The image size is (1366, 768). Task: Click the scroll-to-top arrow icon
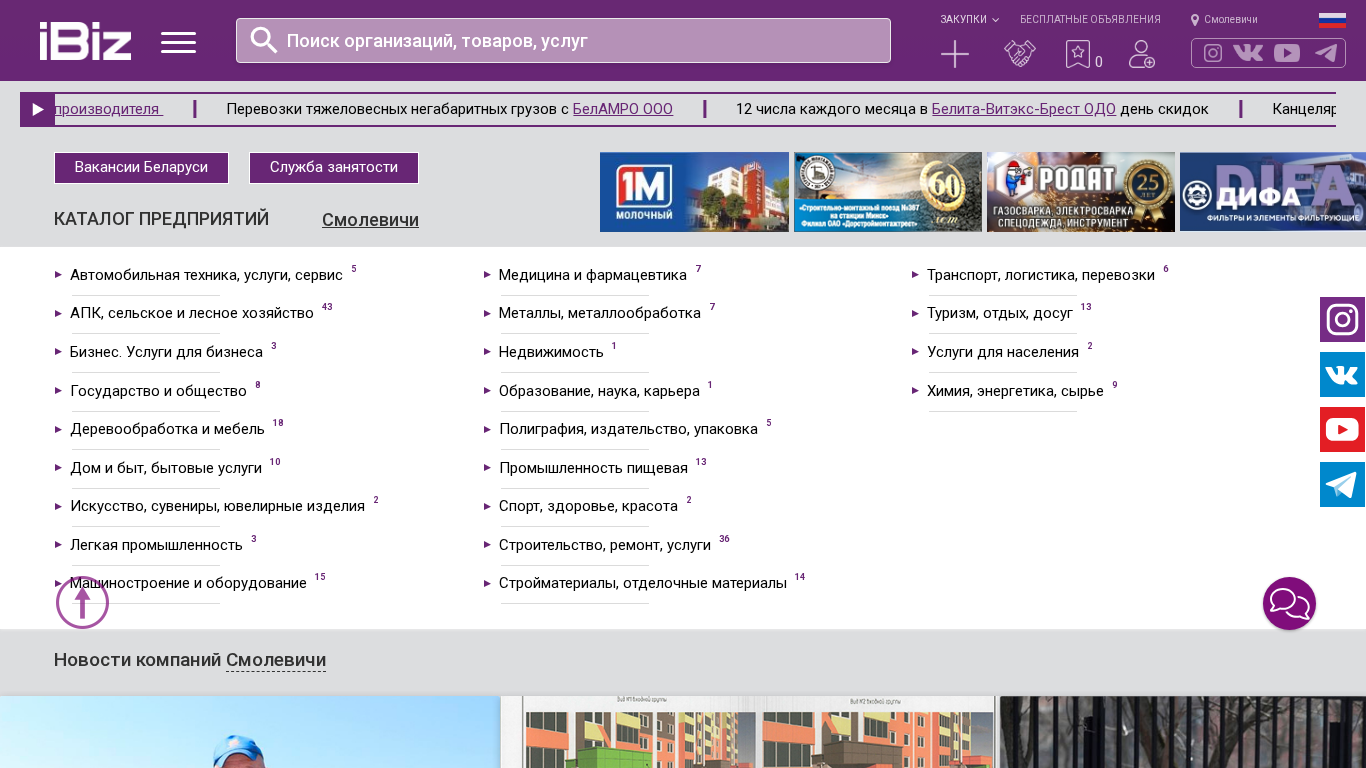tap(82, 603)
